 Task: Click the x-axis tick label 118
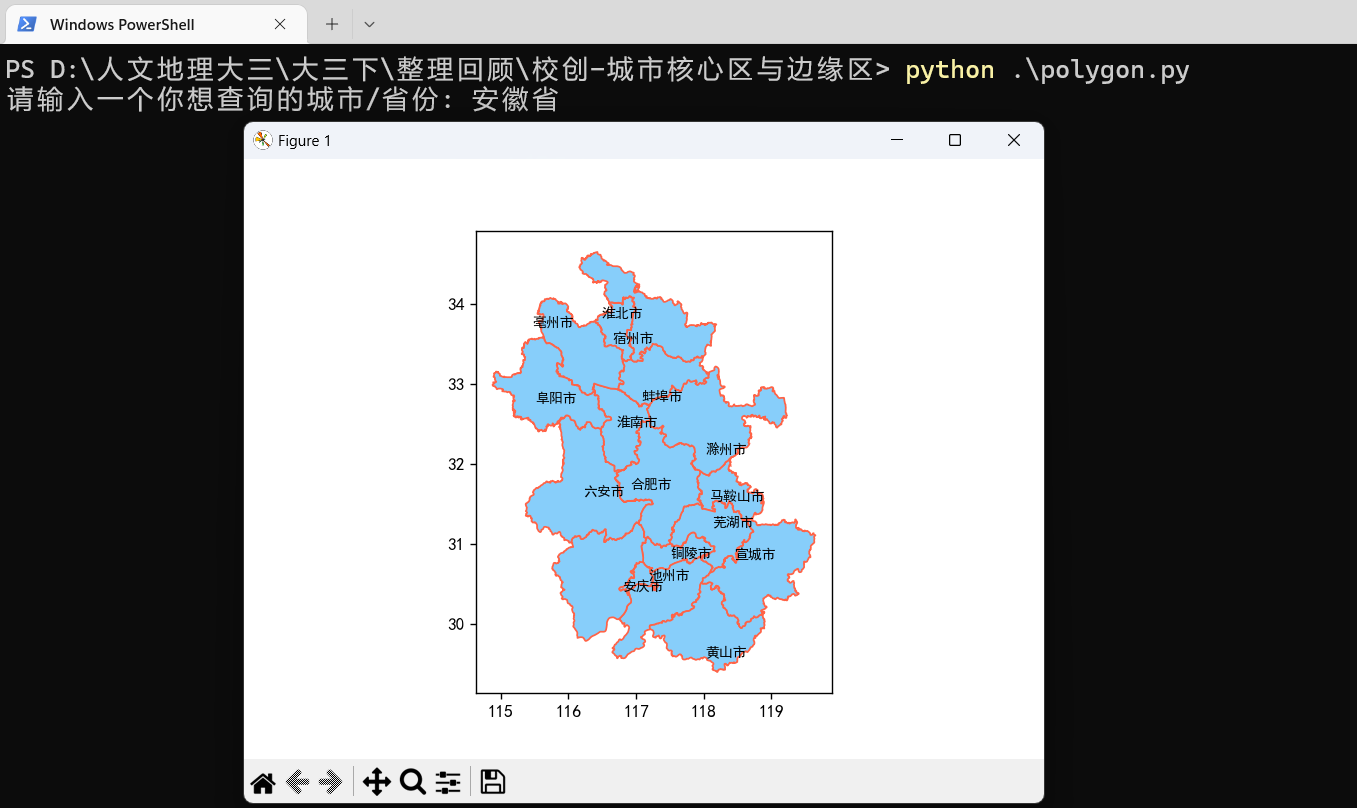click(703, 712)
